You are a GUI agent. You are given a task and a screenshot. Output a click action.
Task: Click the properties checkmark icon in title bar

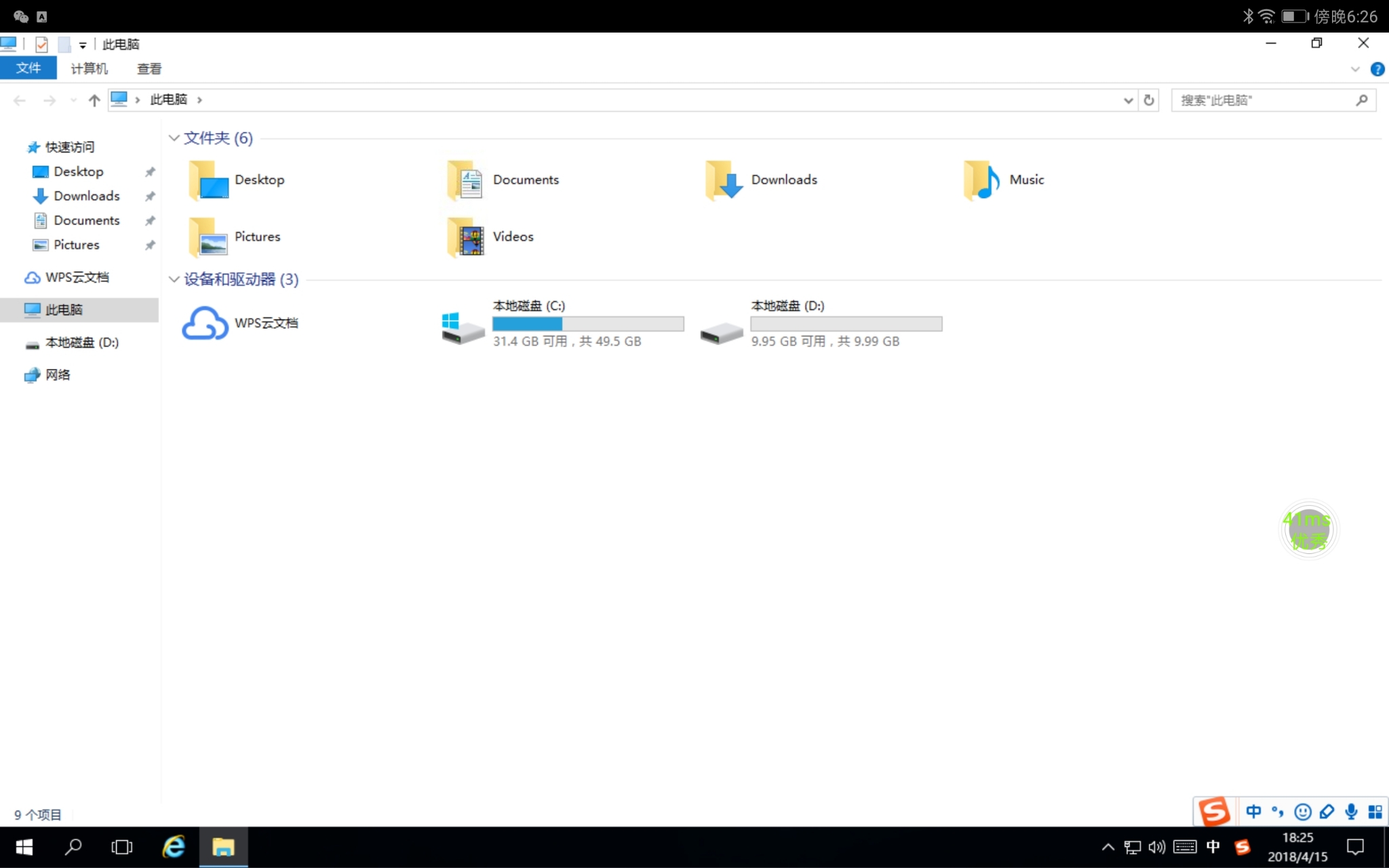[41, 45]
